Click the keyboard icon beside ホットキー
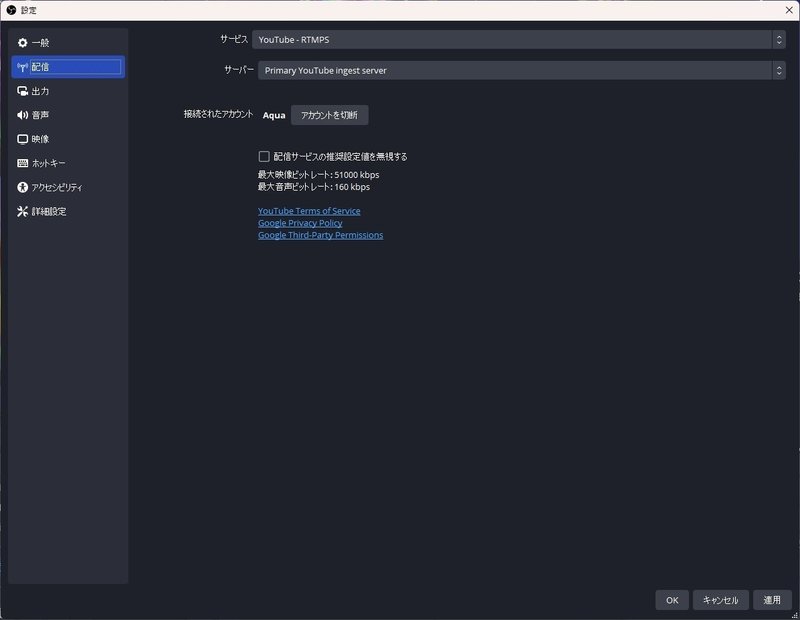Screen dimensions: 800x620 coord(22,163)
